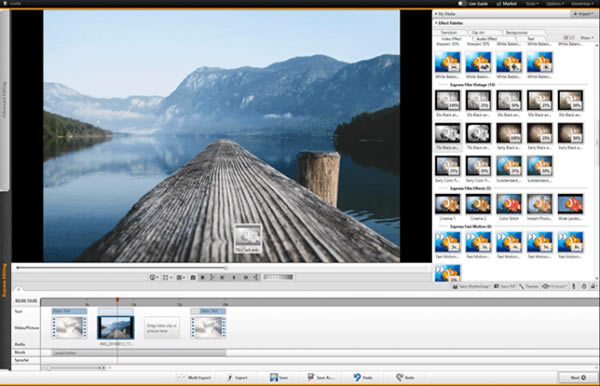Switch to the Transition tab
The image size is (600, 386).
449,33
